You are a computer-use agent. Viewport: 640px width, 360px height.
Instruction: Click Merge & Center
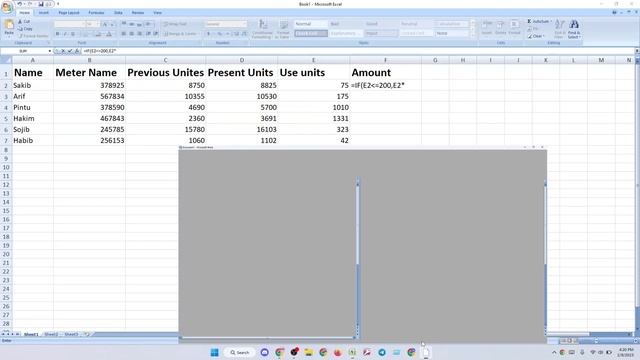pyautogui.click(x=180, y=34)
